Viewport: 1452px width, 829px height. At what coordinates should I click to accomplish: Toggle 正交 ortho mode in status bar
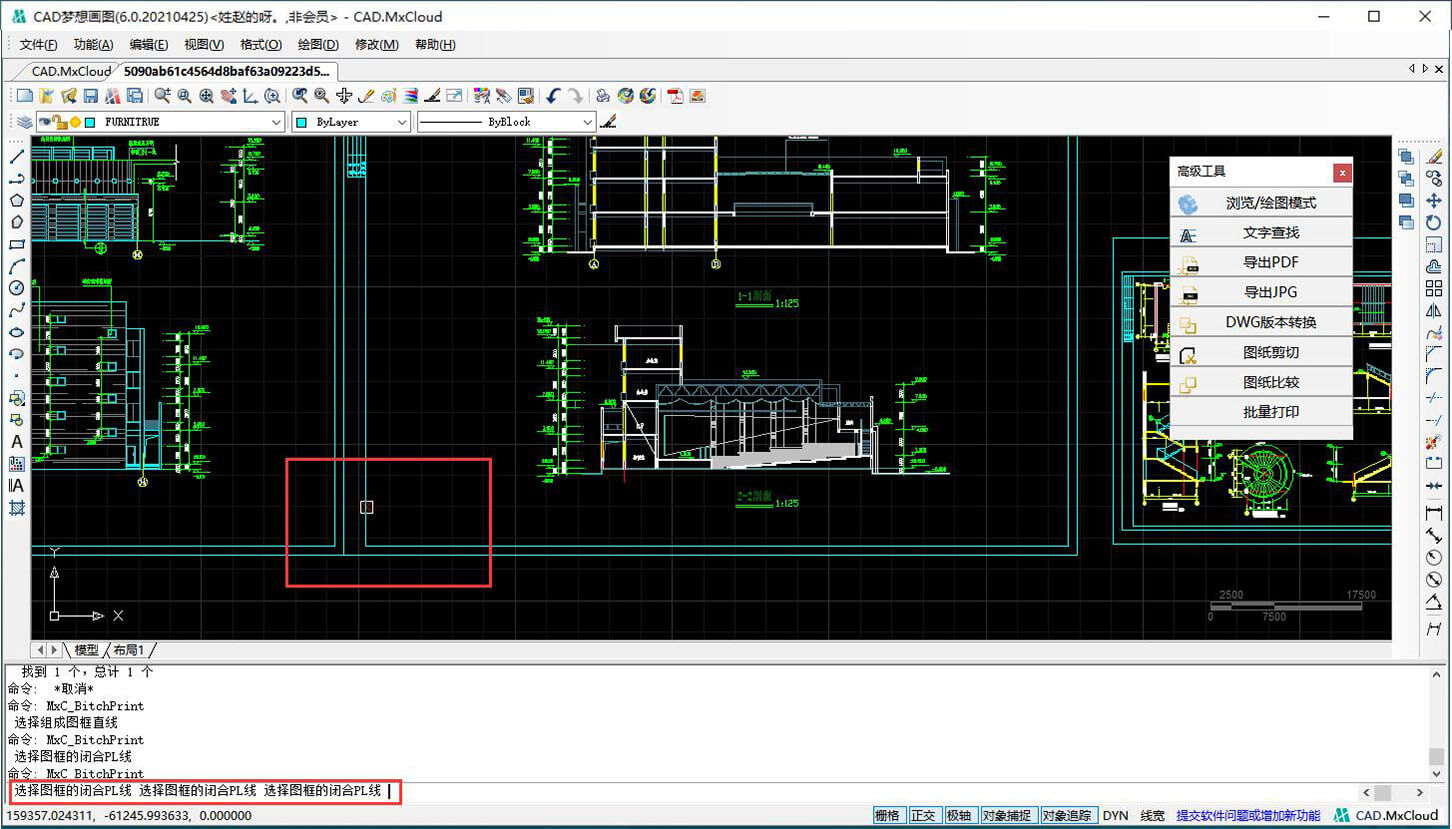(x=923, y=816)
